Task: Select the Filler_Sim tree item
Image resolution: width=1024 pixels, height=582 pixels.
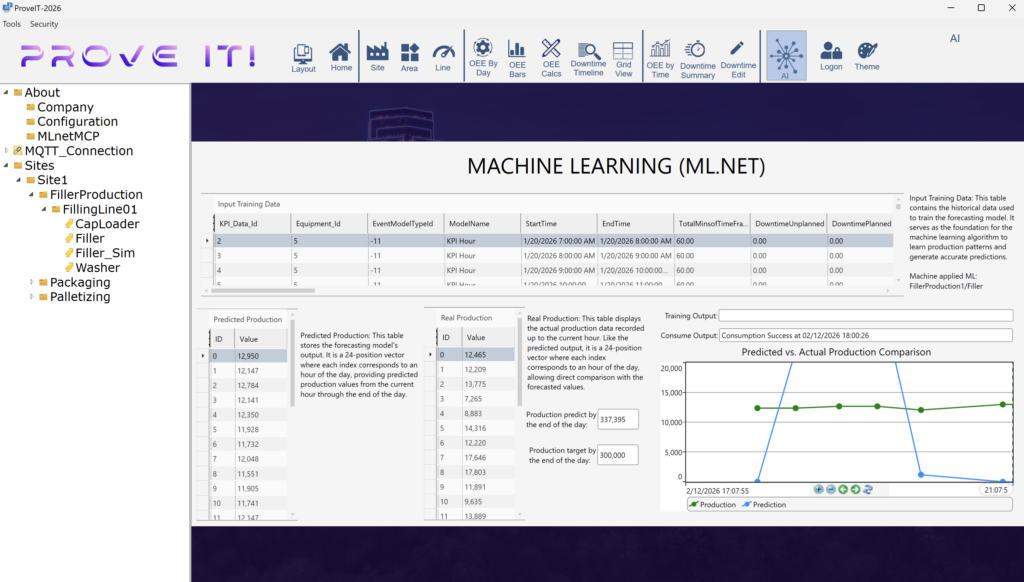Action: pos(105,253)
